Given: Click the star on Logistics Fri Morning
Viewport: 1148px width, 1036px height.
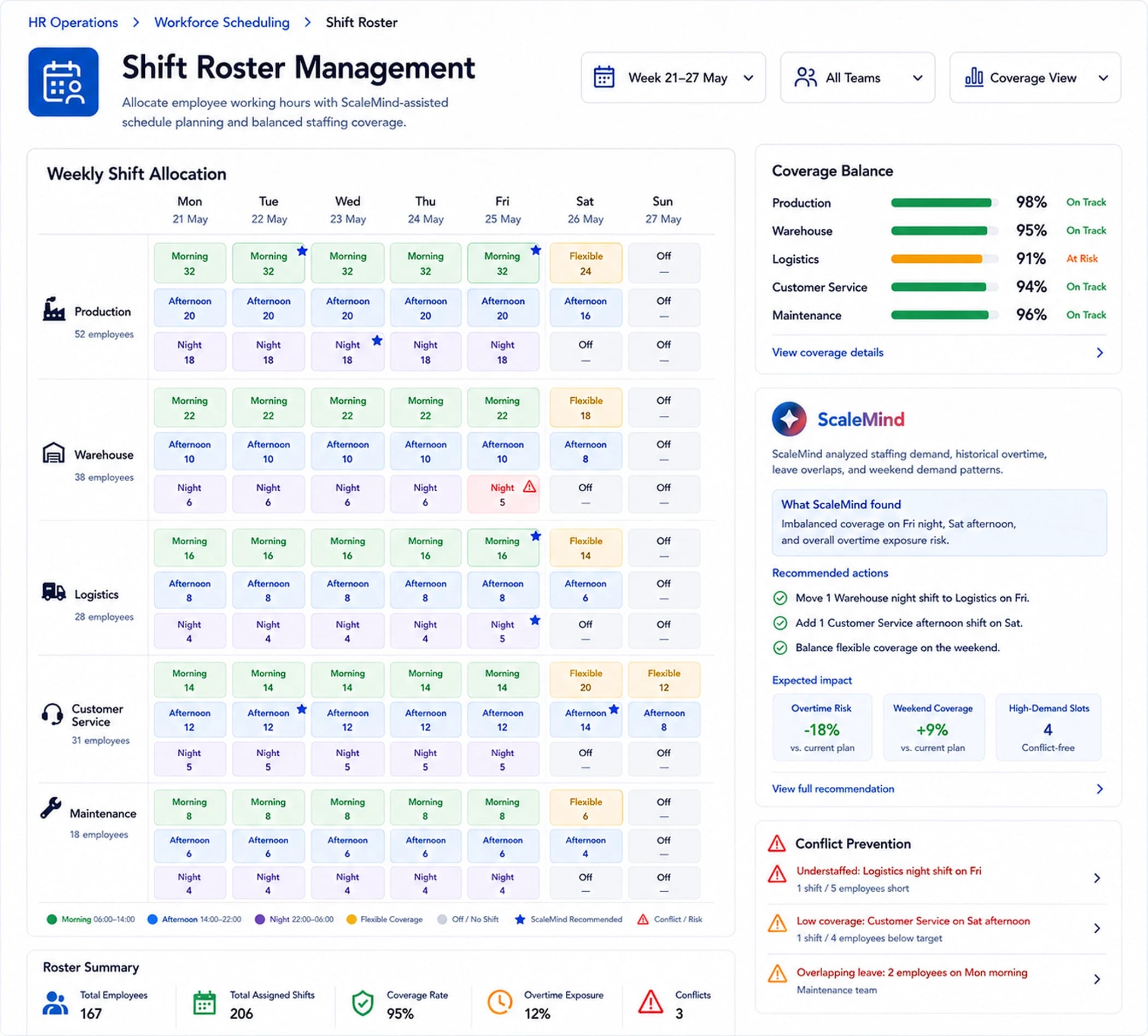Looking at the screenshot, I should coord(535,535).
